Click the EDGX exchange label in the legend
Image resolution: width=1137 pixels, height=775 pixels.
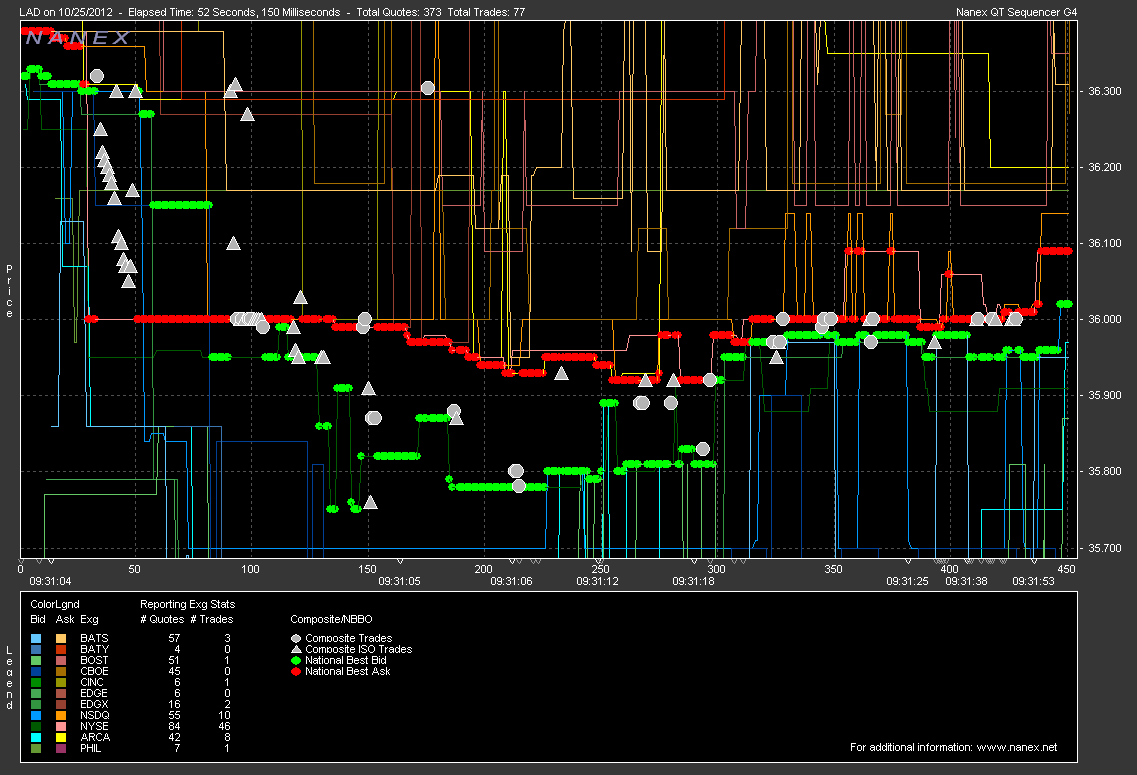click(94, 705)
